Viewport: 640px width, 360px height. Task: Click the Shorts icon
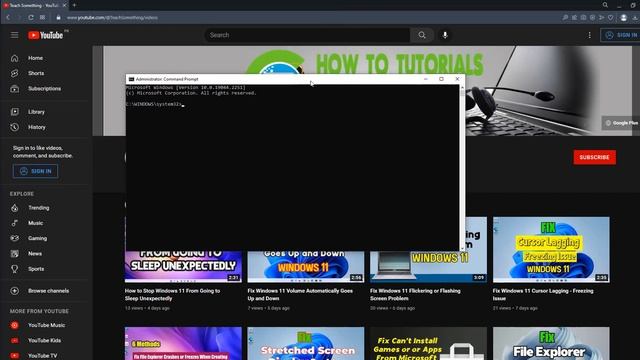15,73
